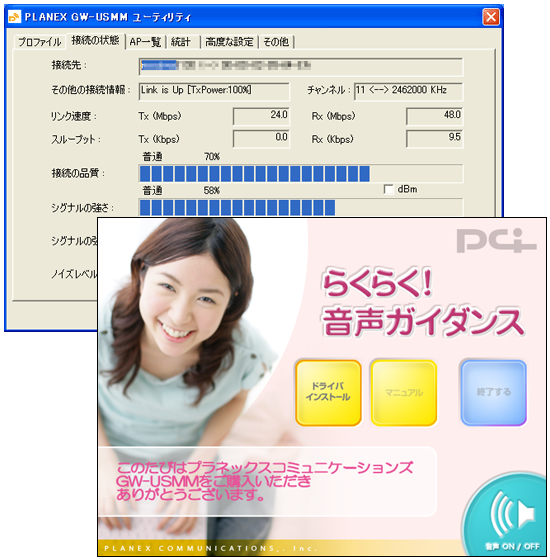Click the PLANEX COMMUNICATIONS footer text
Image resolution: width=550 pixels, height=560 pixels.
[x=211, y=548]
